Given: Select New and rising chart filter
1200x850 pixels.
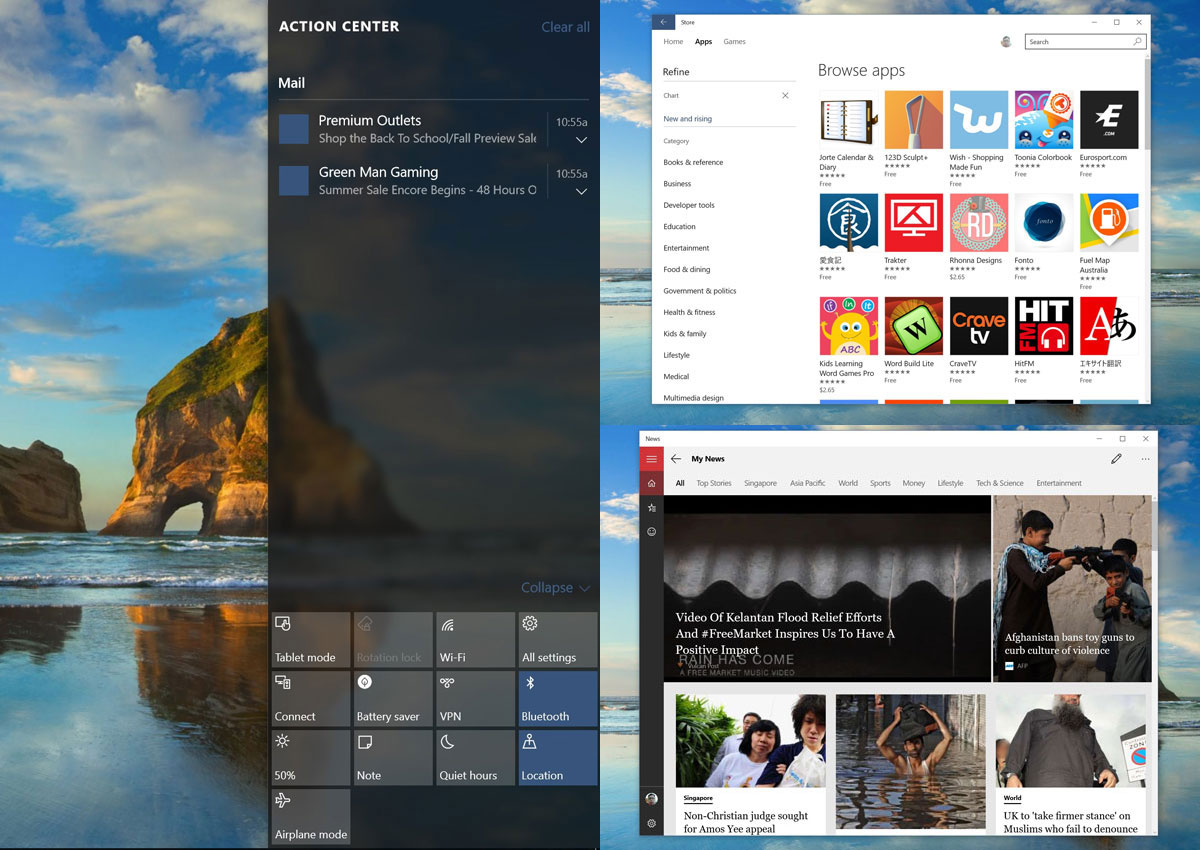Looking at the screenshot, I should tap(688, 119).
